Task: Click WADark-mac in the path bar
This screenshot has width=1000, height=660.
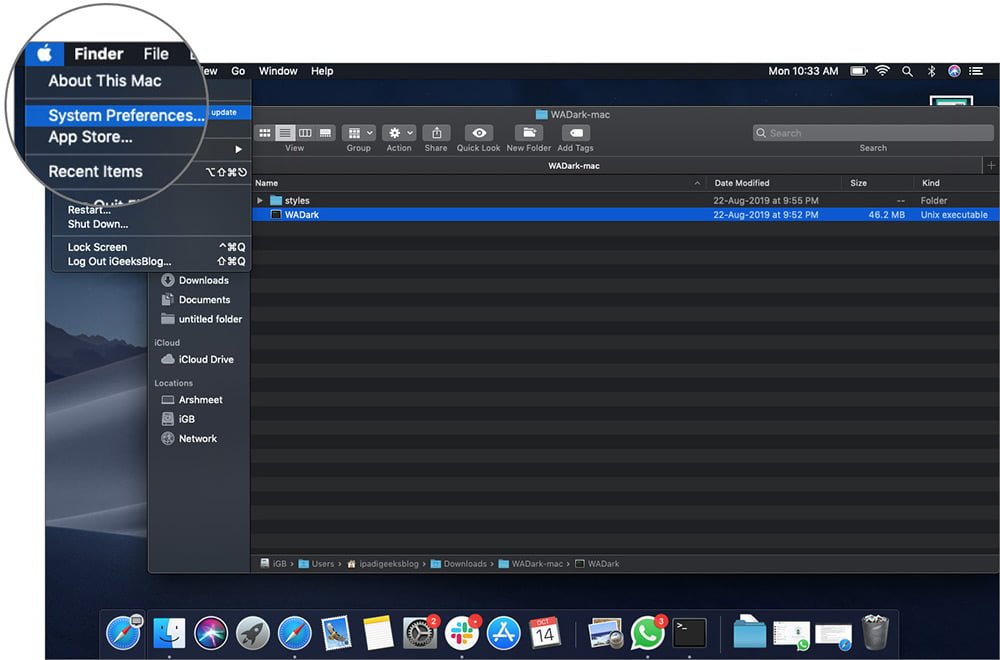Action: click(x=531, y=564)
